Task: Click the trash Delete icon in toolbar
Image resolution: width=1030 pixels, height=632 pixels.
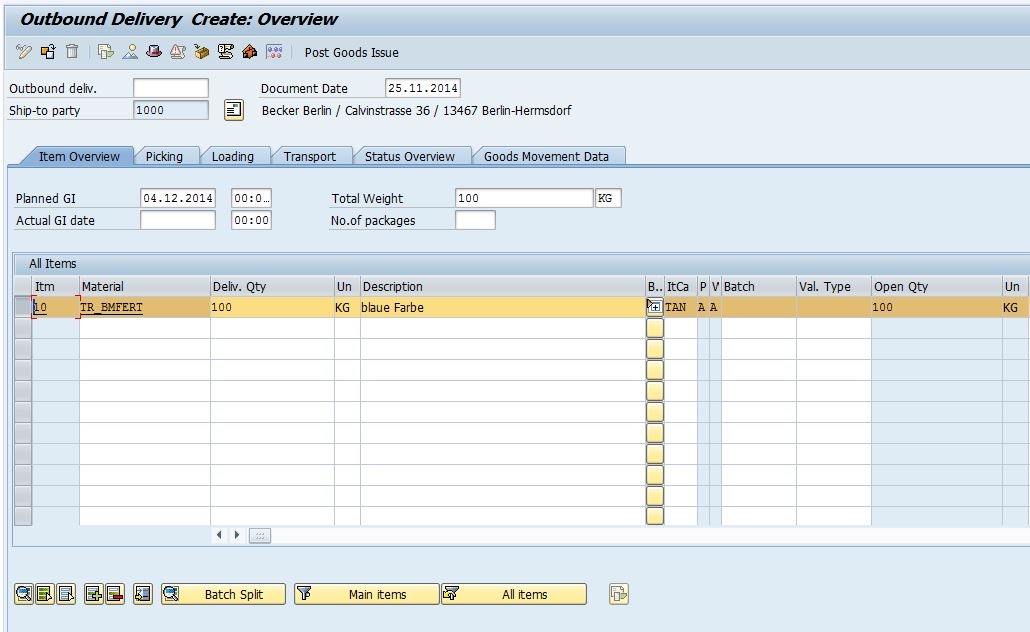Action: [72, 52]
